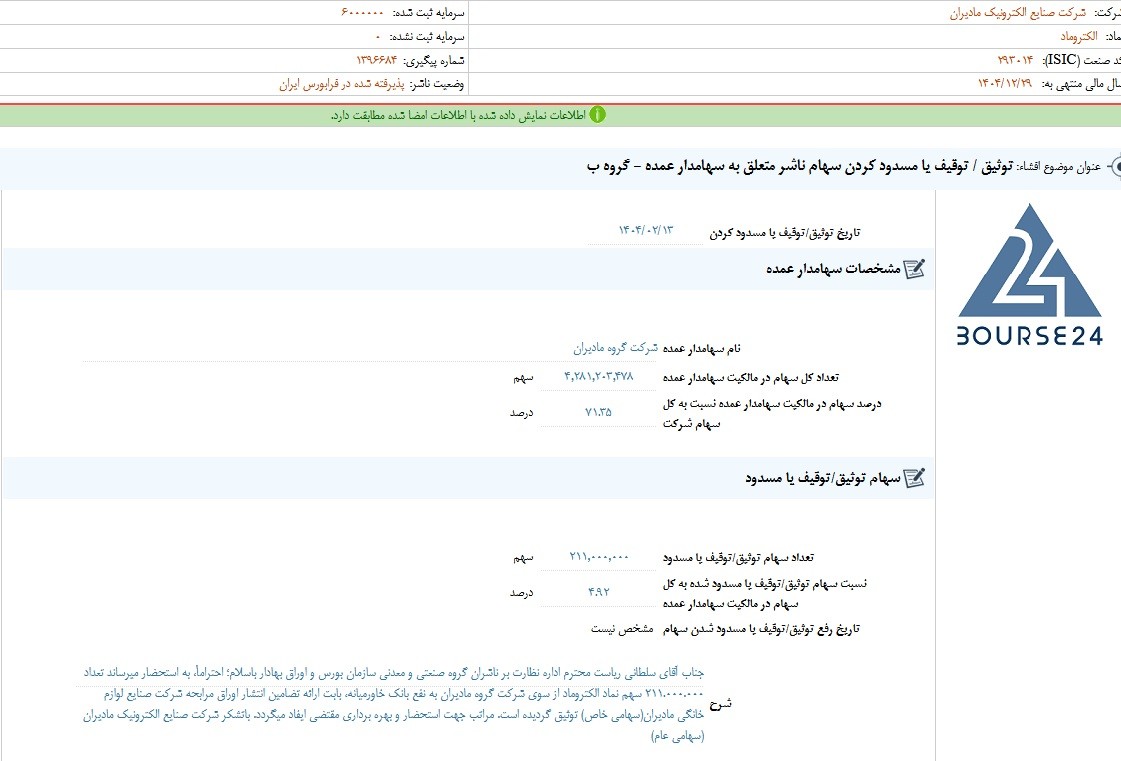This screenshot has height=761, width=1121.
Task: Click the label تعداد سهام توثیق/توقیف یا مسدود
Action: click(x=739, y=557)
